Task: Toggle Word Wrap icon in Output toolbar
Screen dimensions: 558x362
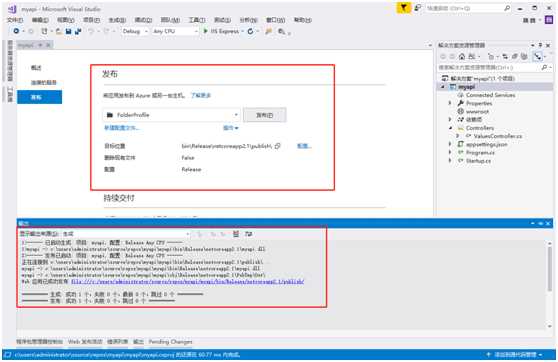Action: click(x=248, y=234)
